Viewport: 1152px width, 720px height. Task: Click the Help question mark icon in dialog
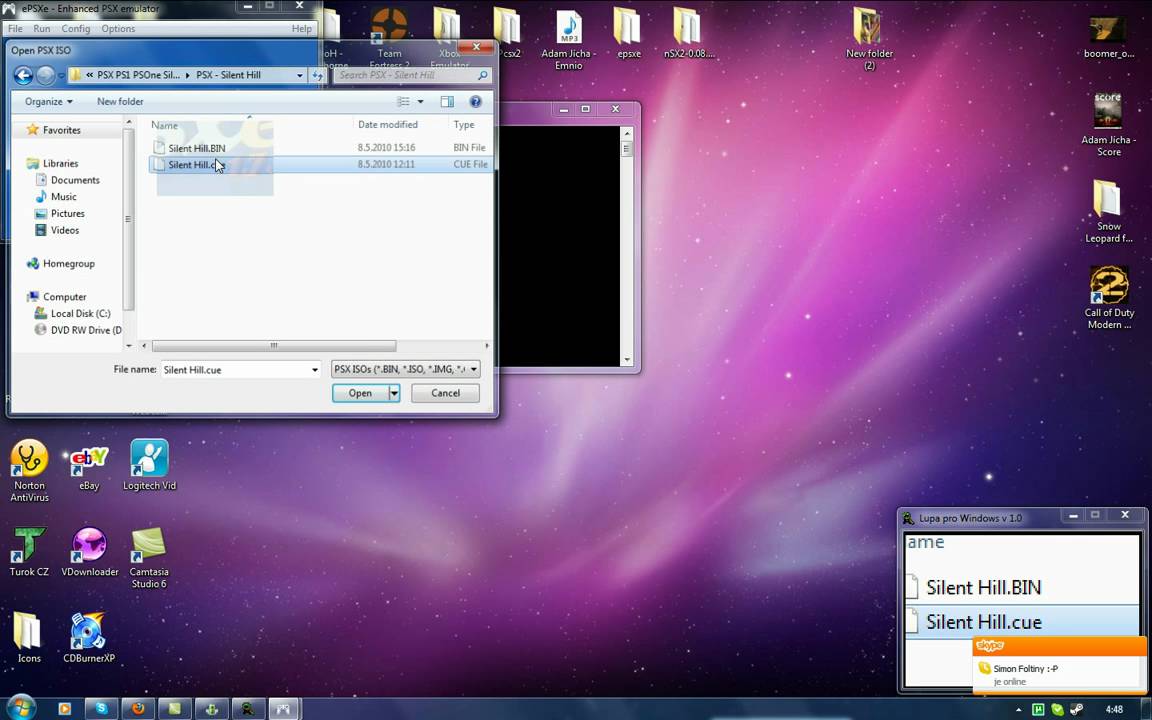(475, 101)
